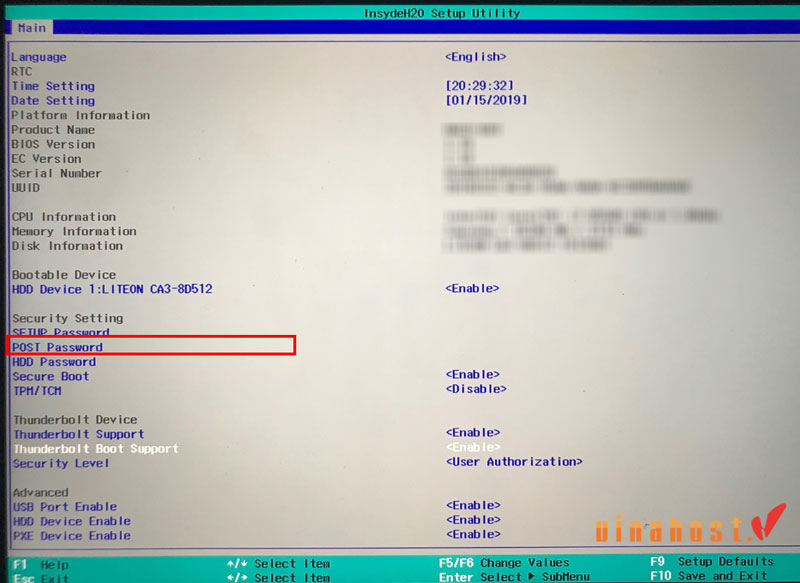This screenshot has width=800, height=583.
Task: Click the Platform Information heading
Action: click(81, 116)
